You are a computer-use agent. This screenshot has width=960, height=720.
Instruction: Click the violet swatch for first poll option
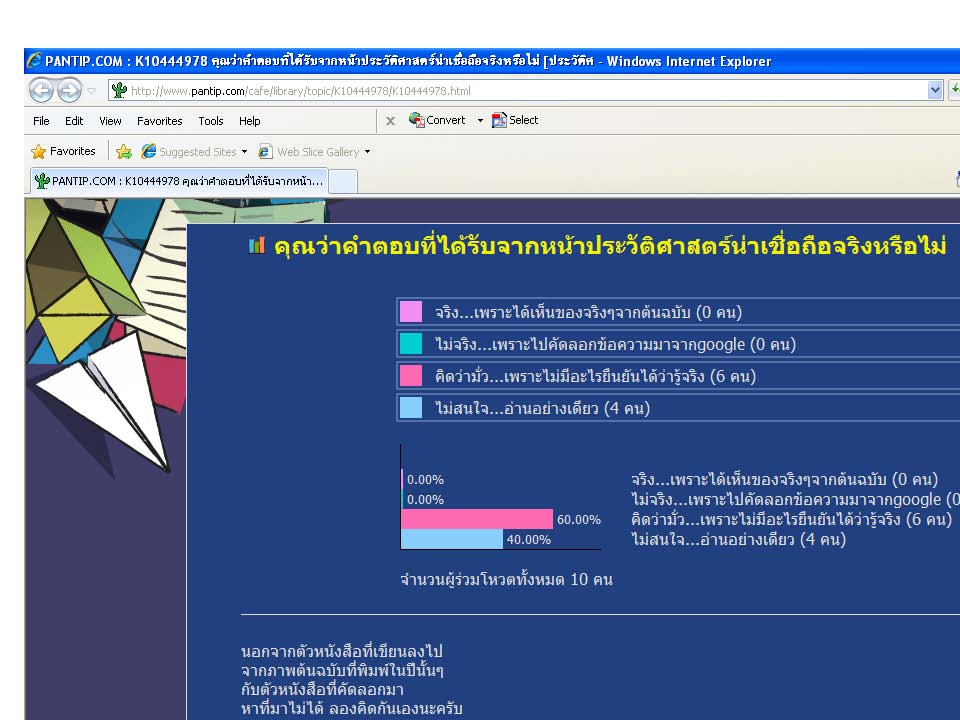coord(411,312)
